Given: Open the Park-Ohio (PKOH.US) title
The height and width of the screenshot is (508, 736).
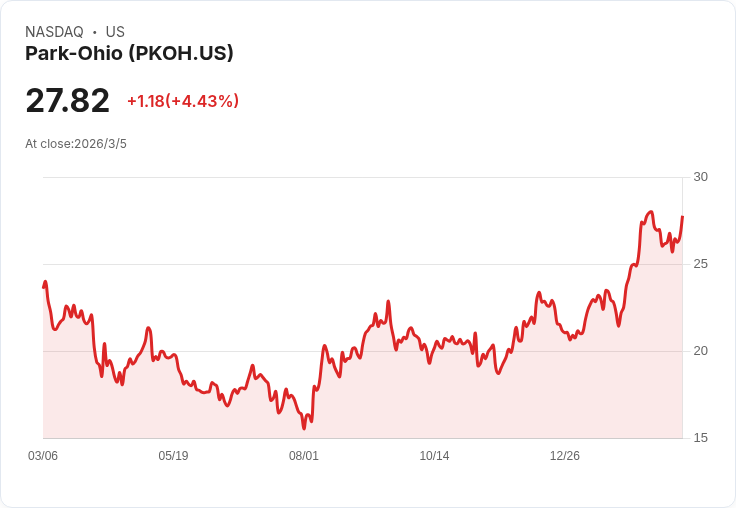Looking at the screenshot, I should (x=129, y=53).
